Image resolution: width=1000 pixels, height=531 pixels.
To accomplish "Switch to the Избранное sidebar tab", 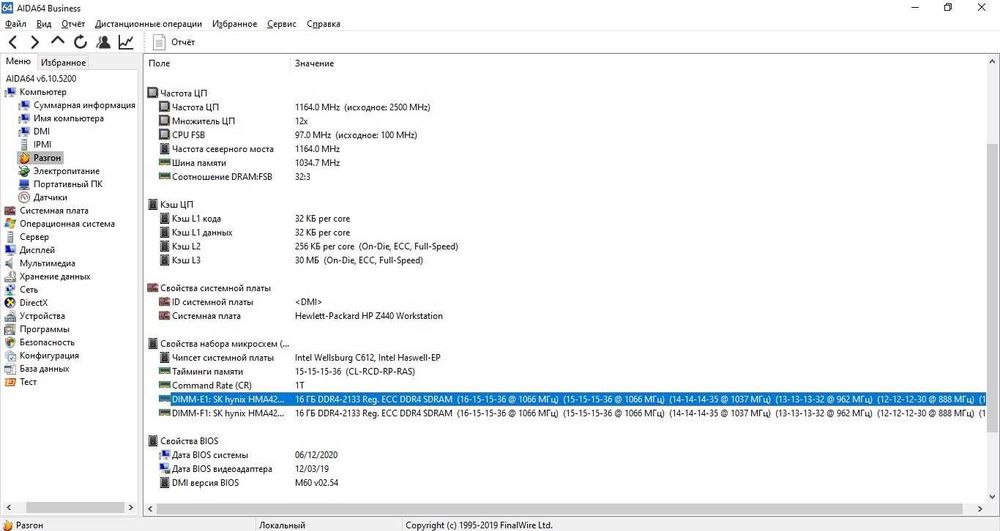I will click(63, 62).
